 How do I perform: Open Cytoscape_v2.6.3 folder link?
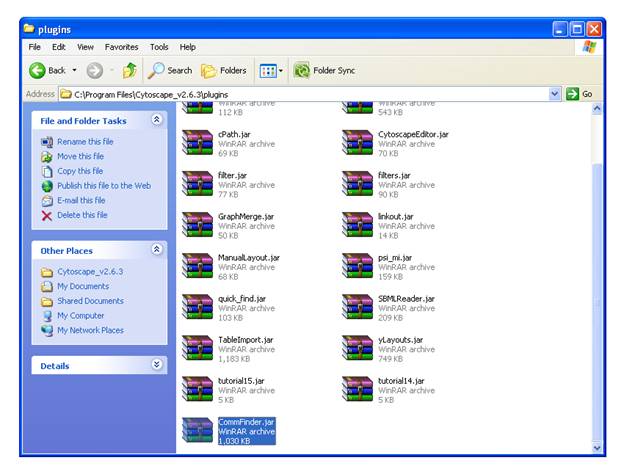pyautogui.click(x=90, y=271)
